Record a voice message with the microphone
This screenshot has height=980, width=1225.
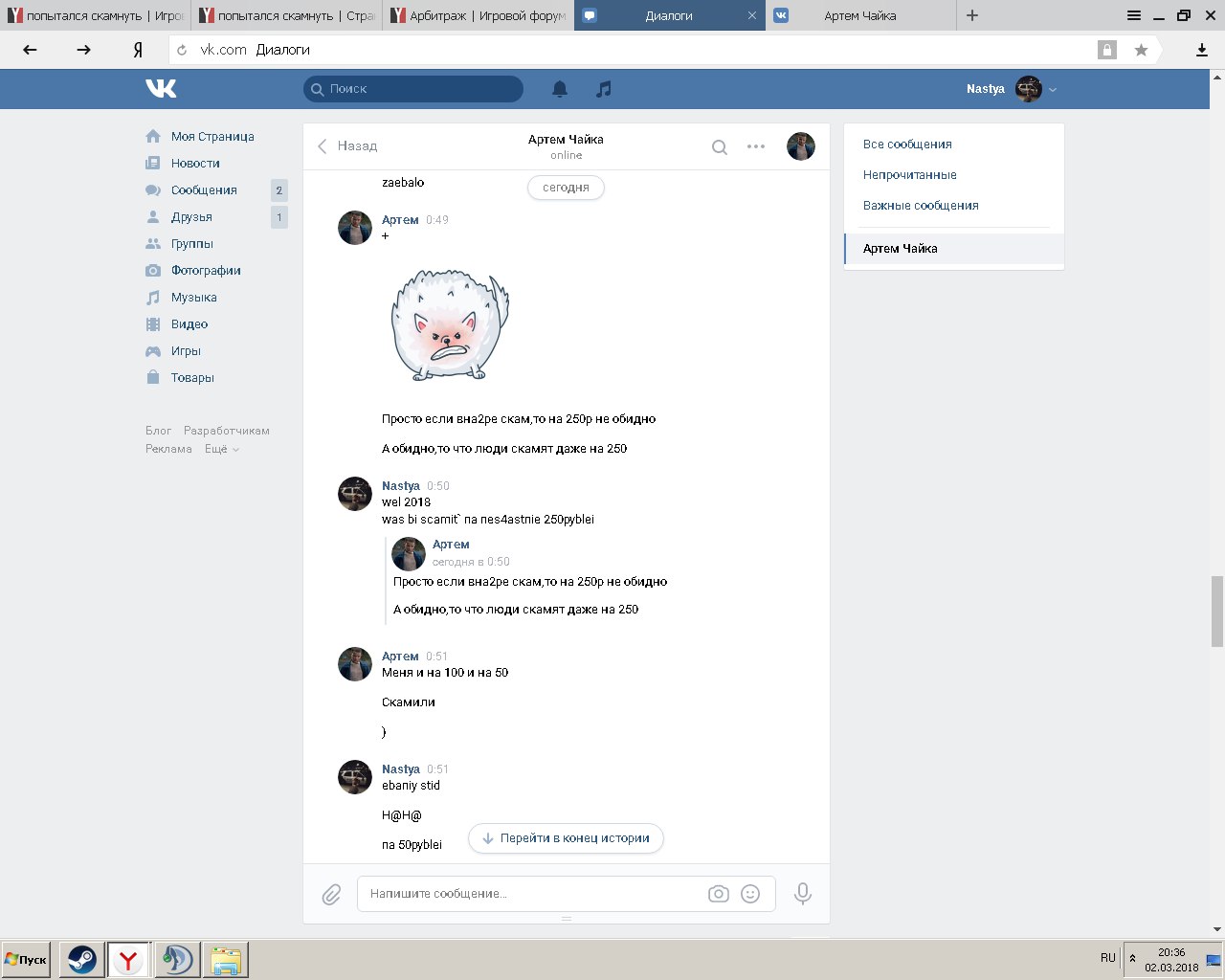803,894
